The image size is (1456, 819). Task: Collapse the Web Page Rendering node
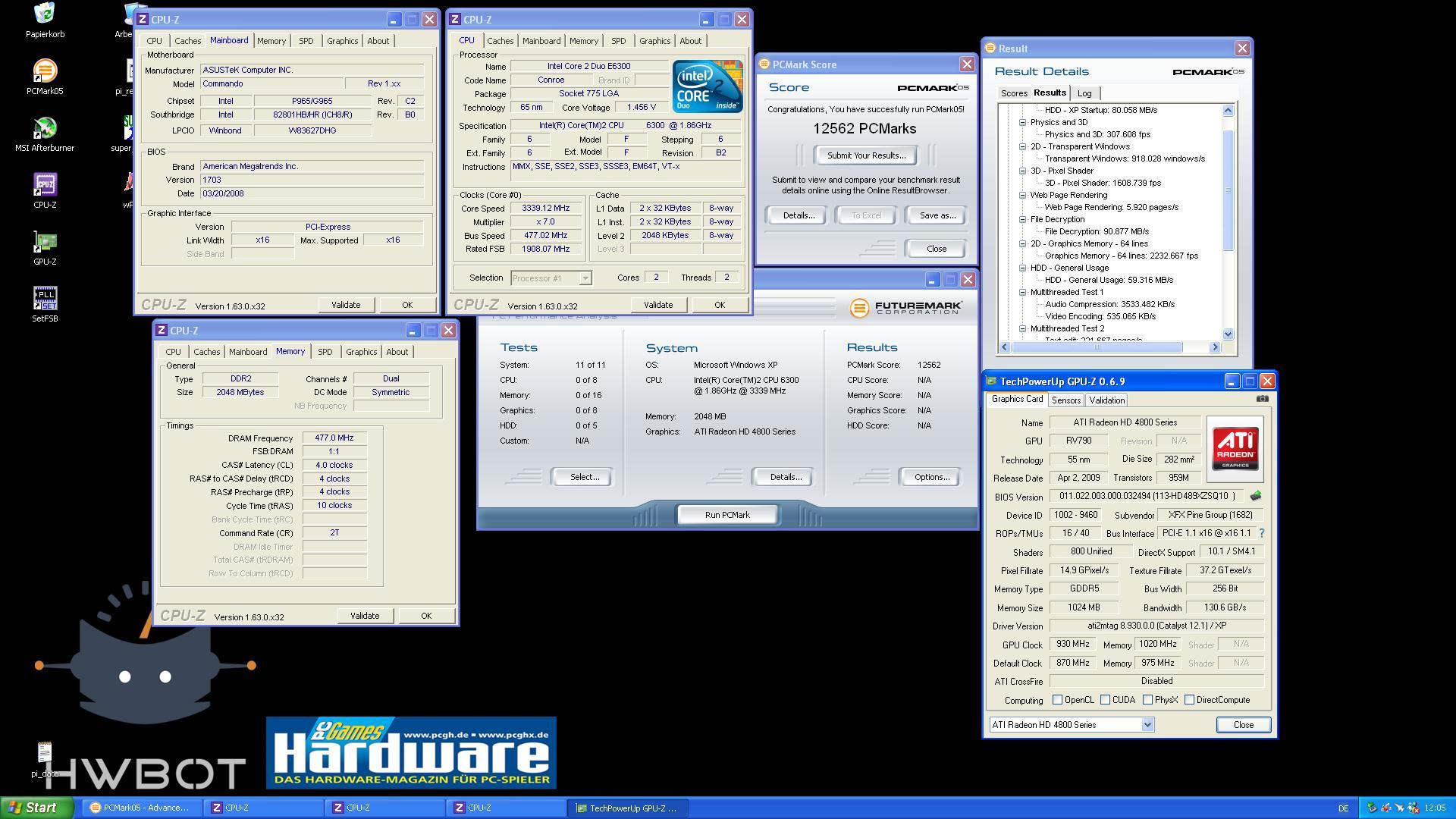[1022, 195]
